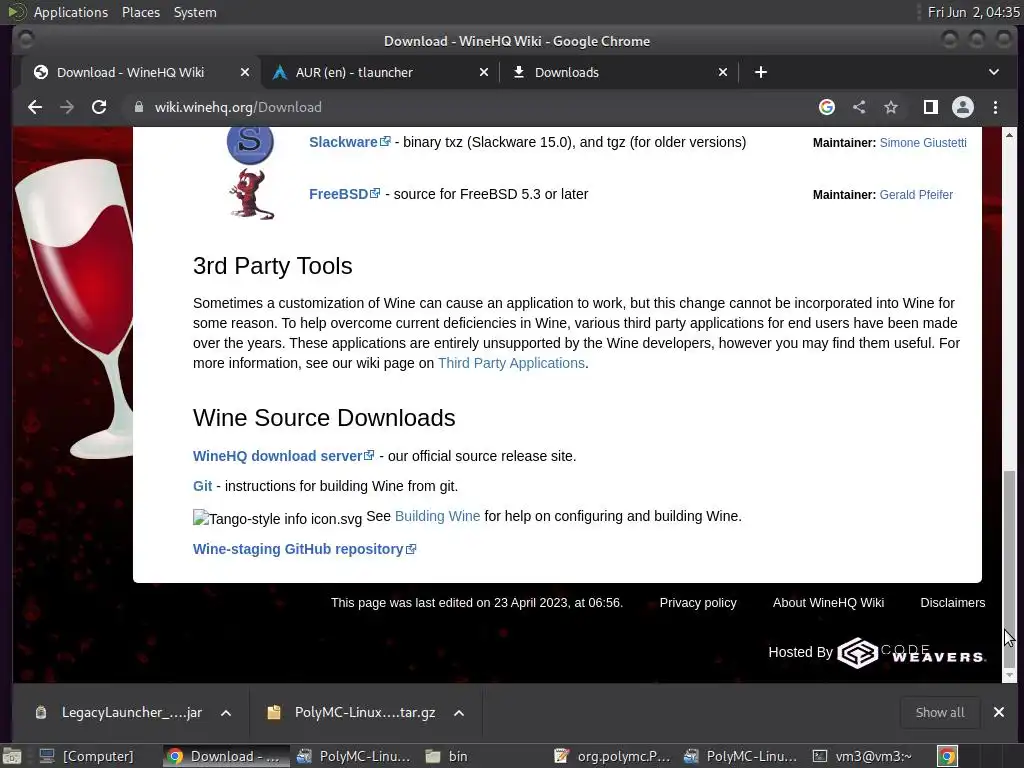Open the Places menu

point(140,12)
